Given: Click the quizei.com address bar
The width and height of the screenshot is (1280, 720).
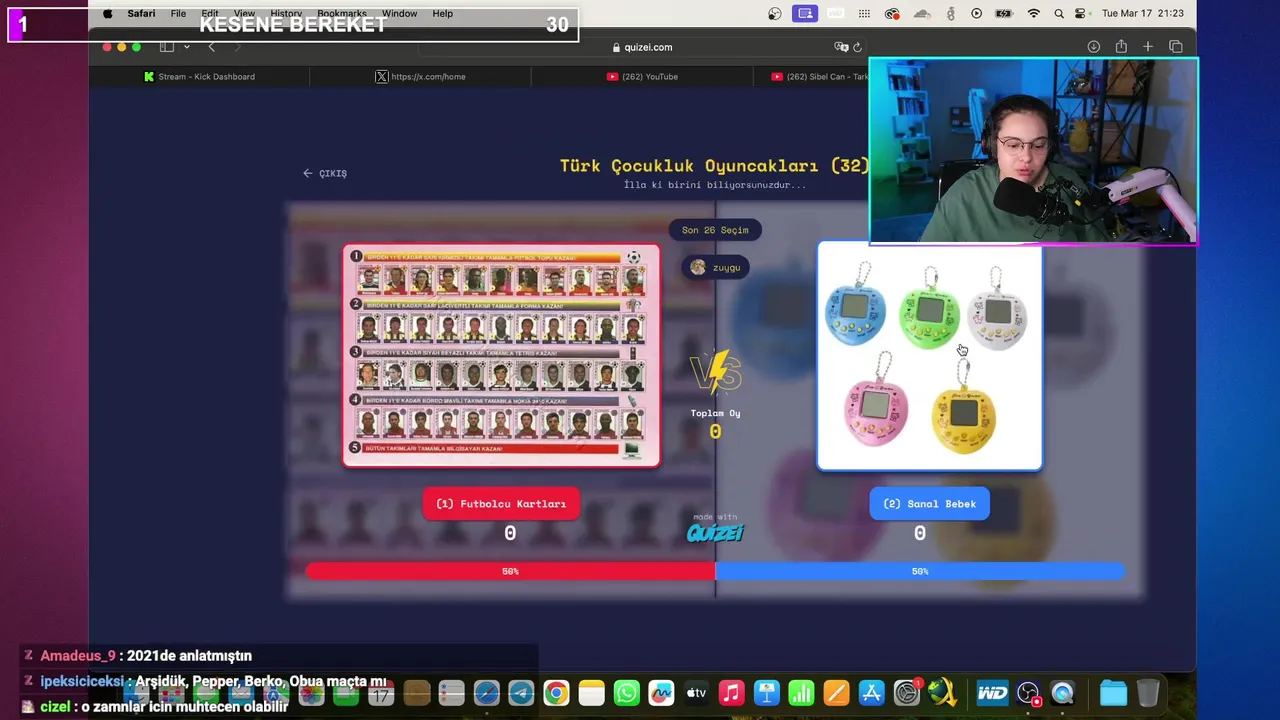Looking at the screenshot, I should click(641, 47).
